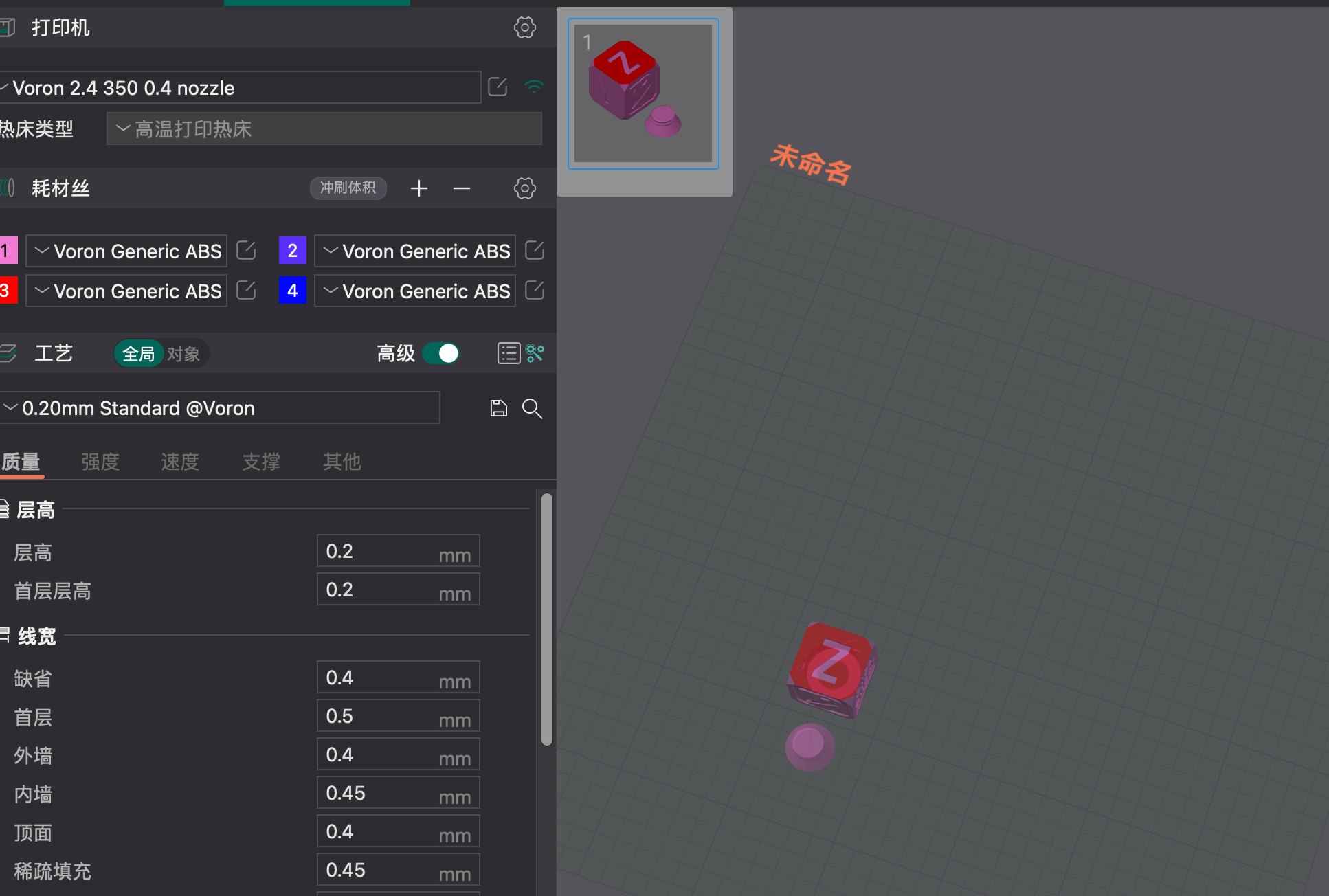Select the plate 1 thumbnail
This screenshot has height=896, width=1329.
[643, 93]
